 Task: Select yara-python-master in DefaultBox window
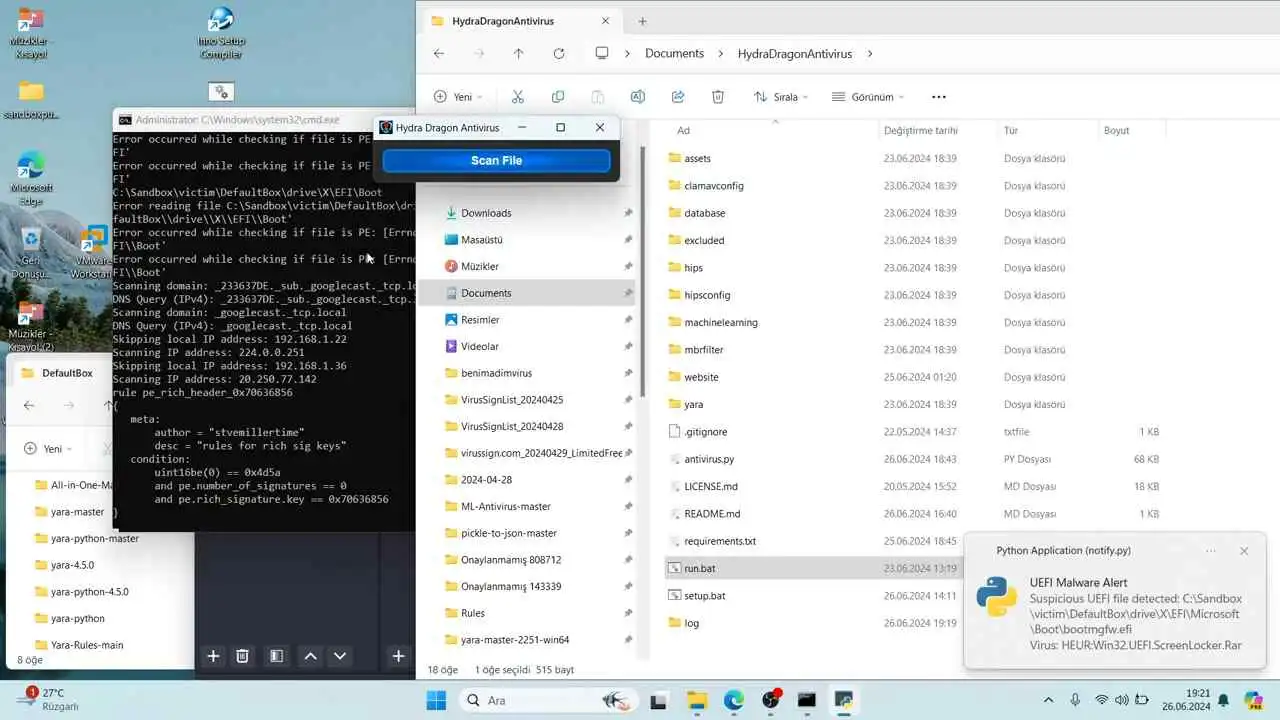[x=94, y=538]
